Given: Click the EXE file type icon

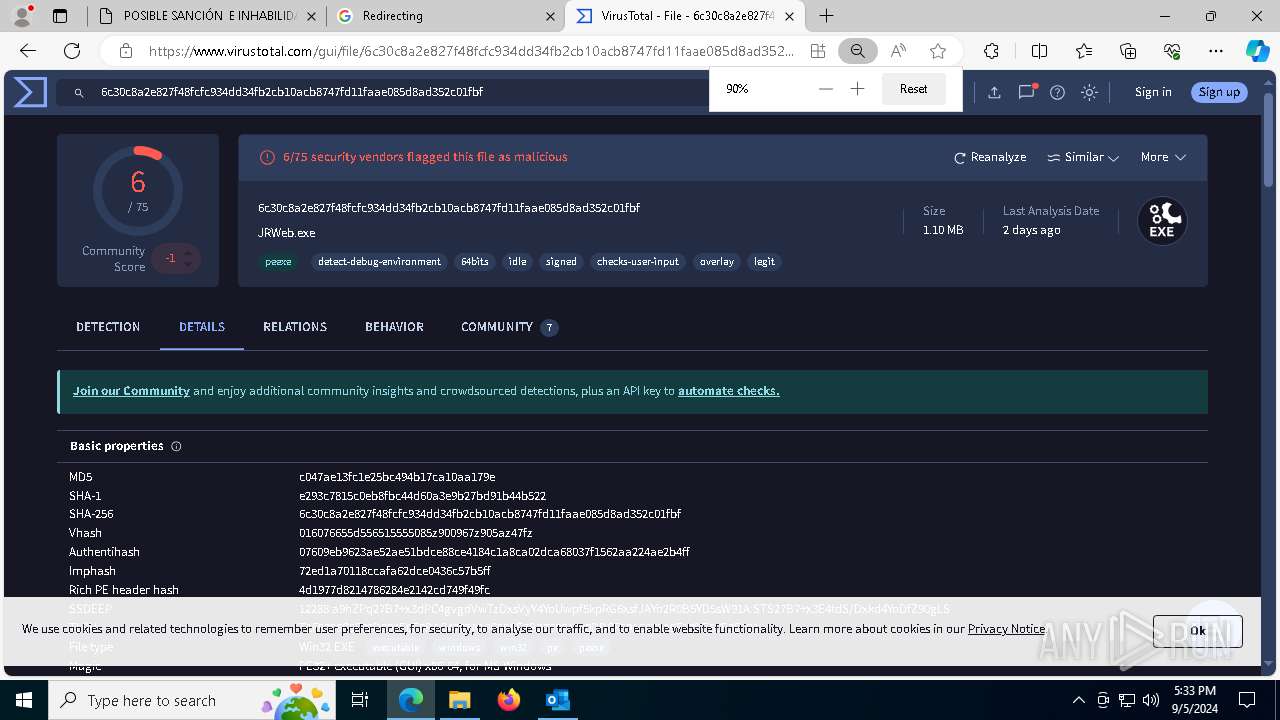Looking at the screenshot, I should 1162,221.
